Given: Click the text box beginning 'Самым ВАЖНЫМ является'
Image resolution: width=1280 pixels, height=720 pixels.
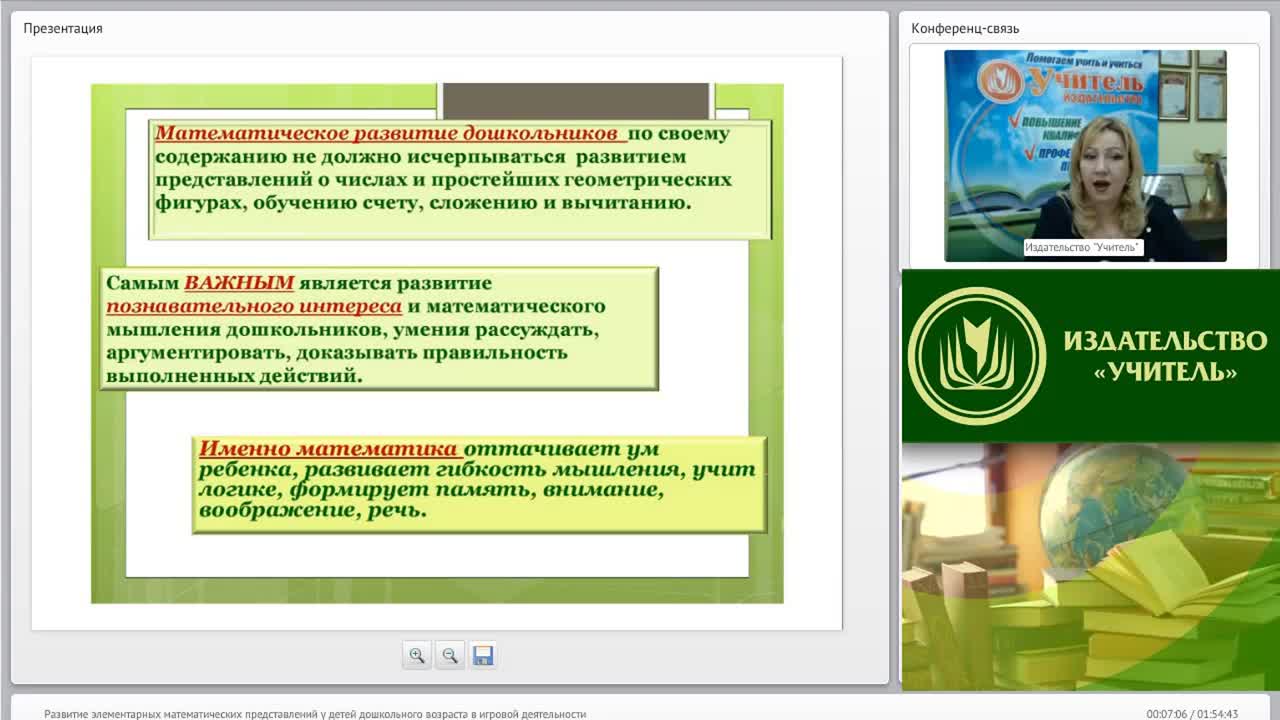Looking at the screenshot, I should pyautogui.click(x=379, y=328).
